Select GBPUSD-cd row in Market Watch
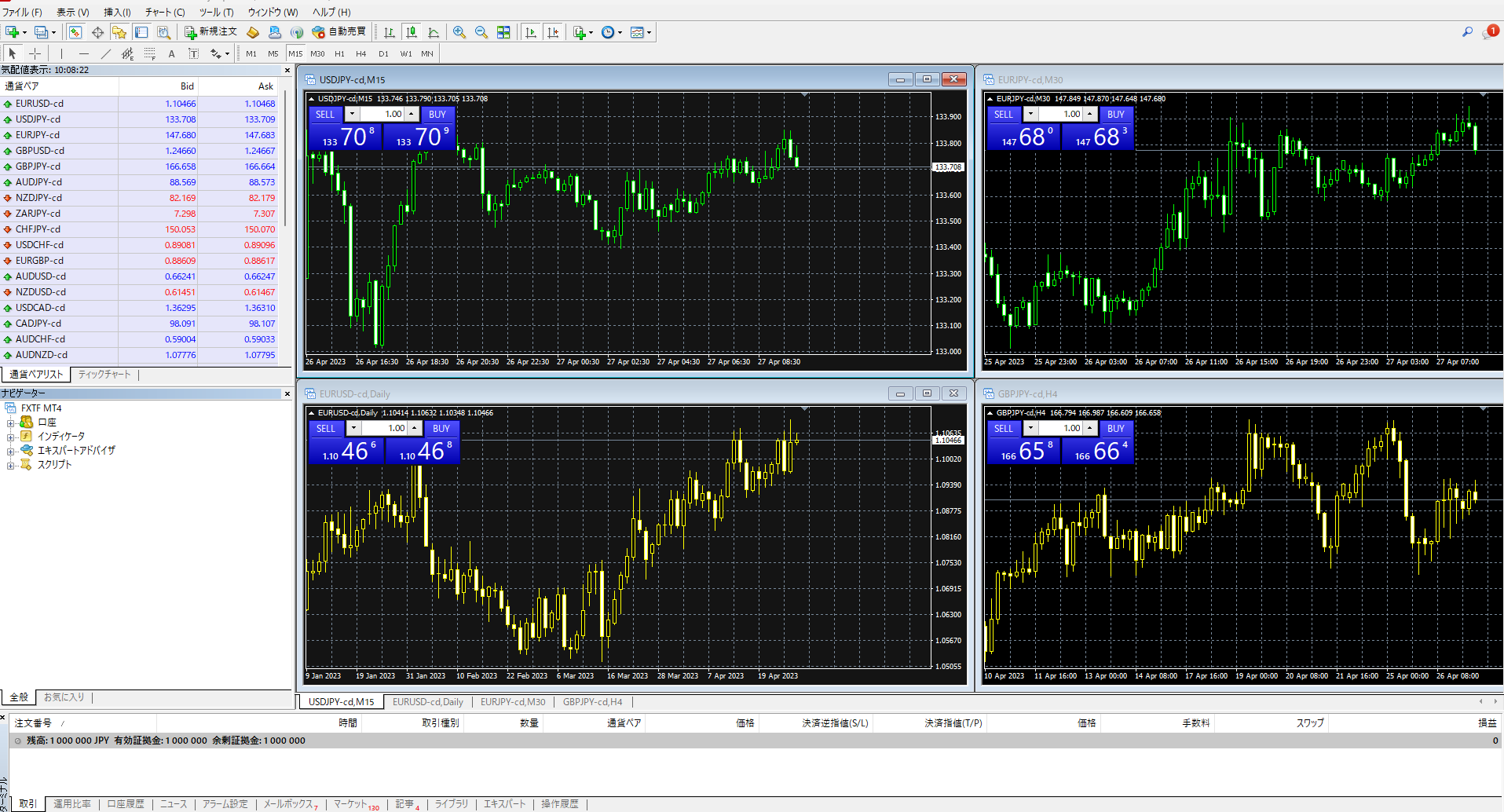Viewport: 1504px width, 812px height. [x=39, y=151]
